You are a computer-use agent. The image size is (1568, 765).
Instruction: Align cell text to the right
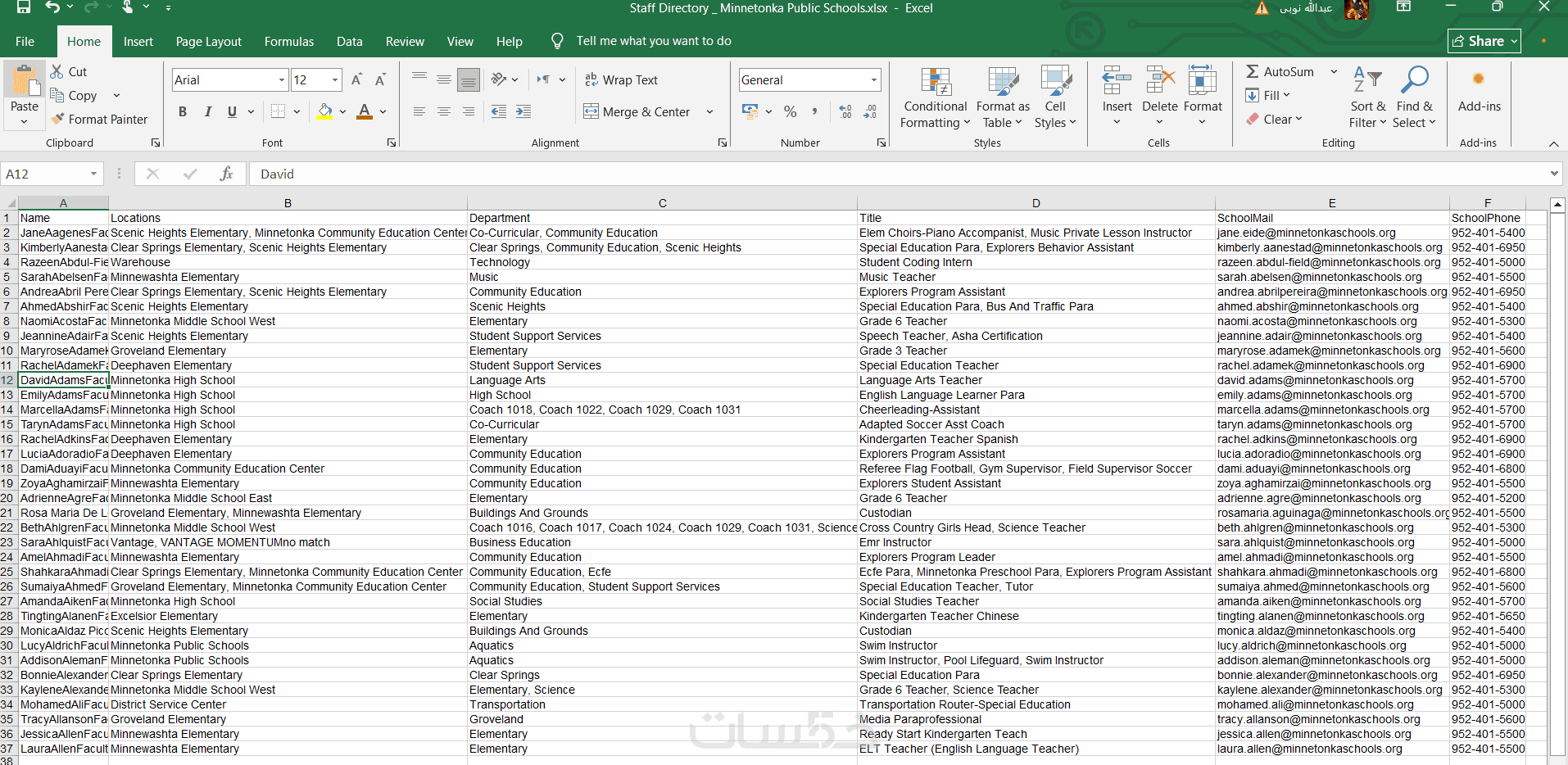(x=468, y=111)
